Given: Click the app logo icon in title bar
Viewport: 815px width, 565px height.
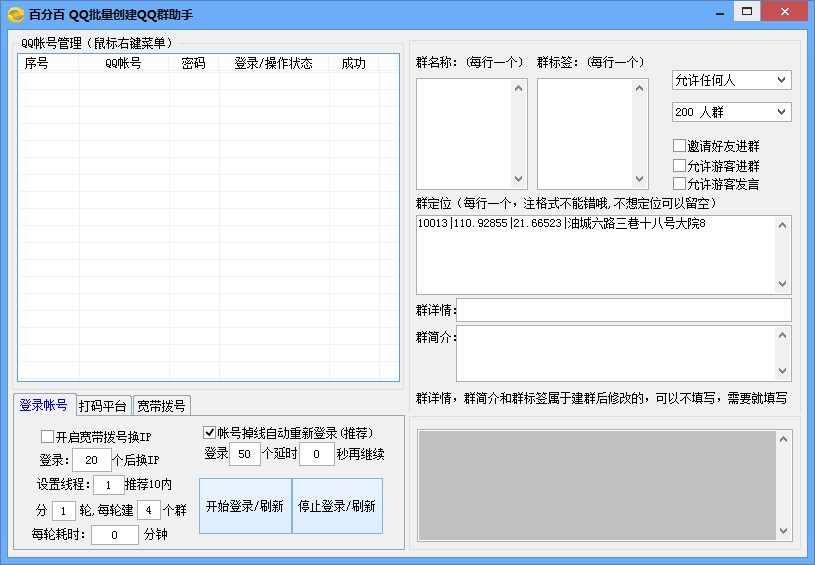Looking at the screenshot, I should (16, 14).
